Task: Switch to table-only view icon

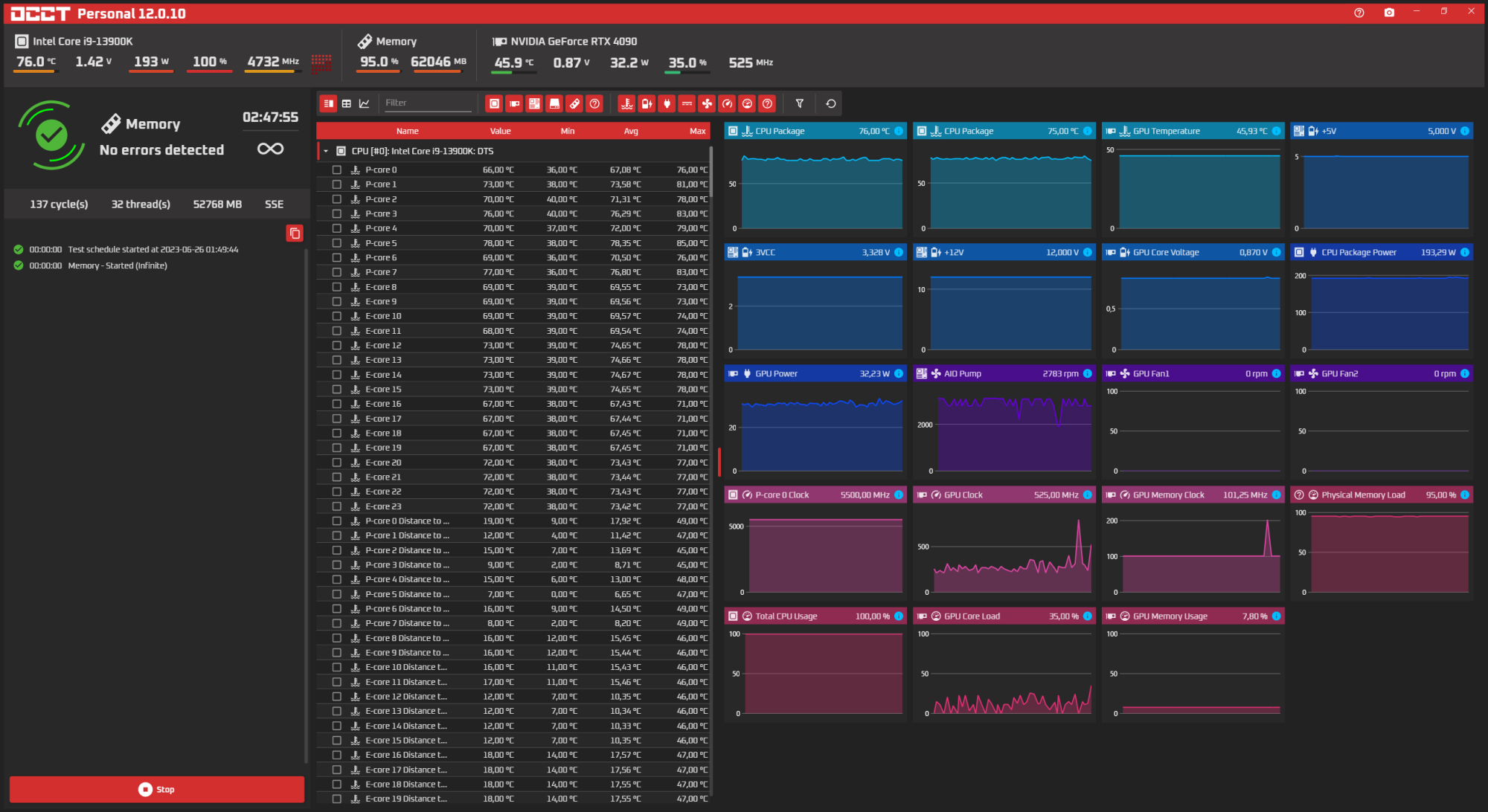Action: click(x=347, y=103)
